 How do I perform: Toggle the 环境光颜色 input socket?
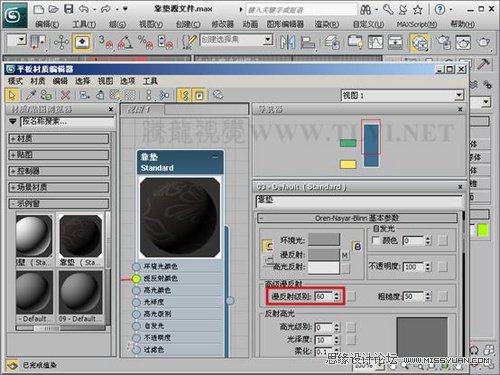(x=136, y=267)
